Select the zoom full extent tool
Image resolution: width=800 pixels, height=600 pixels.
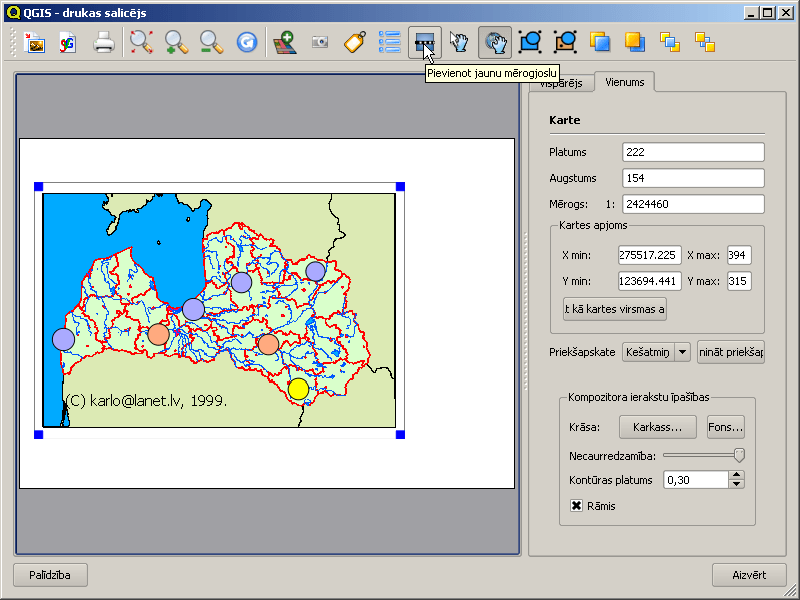(141, 43)
